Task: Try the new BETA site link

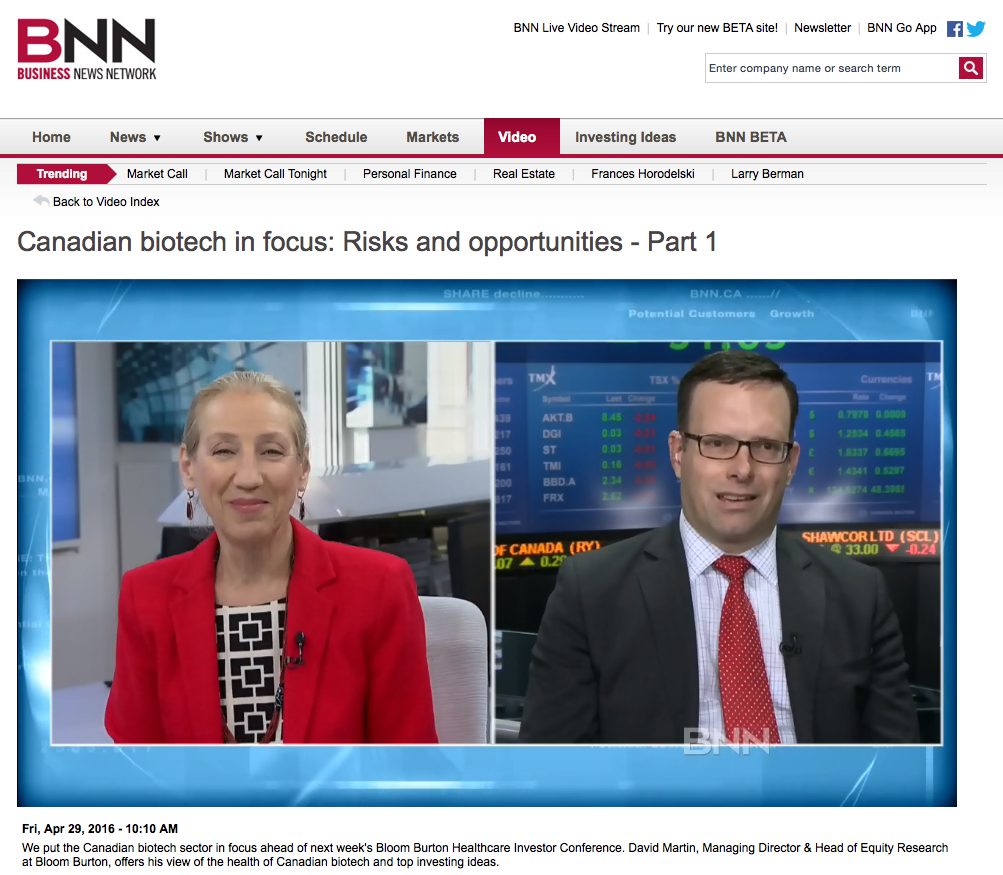Action: 717,28
